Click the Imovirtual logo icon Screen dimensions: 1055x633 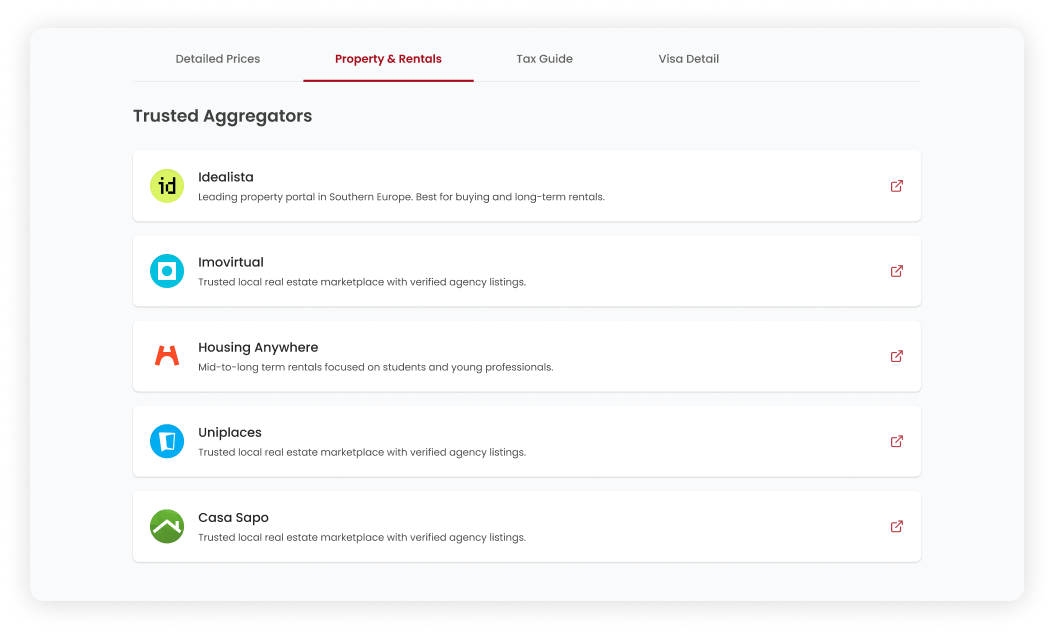(x=167, y=270)
